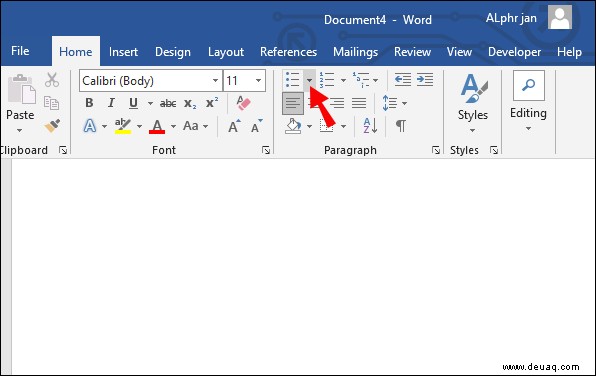The height and width of the screenshot is (376, 596).
Task: Open Numbering dropdown arrow
Action: point(343,80)
